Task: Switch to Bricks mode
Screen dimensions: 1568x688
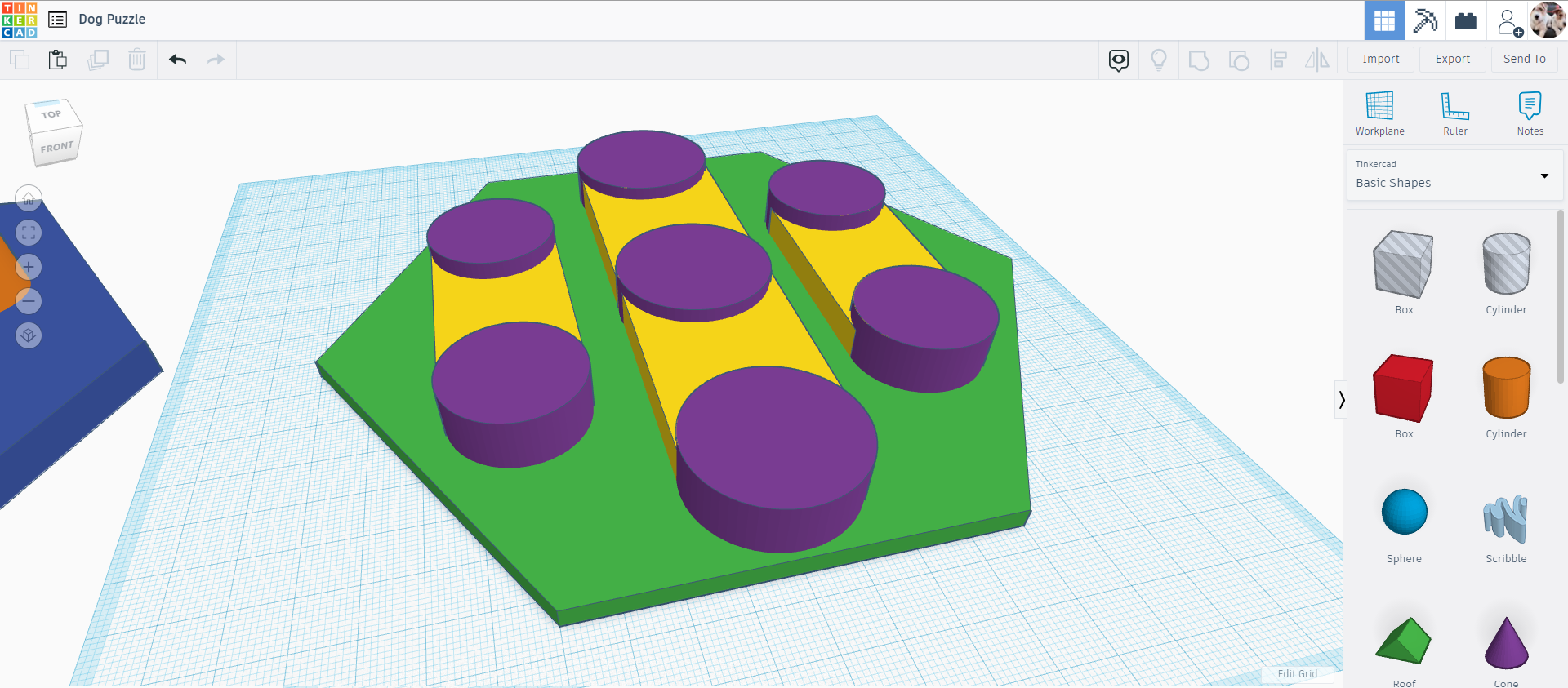Action: [x=1466, y=20]
